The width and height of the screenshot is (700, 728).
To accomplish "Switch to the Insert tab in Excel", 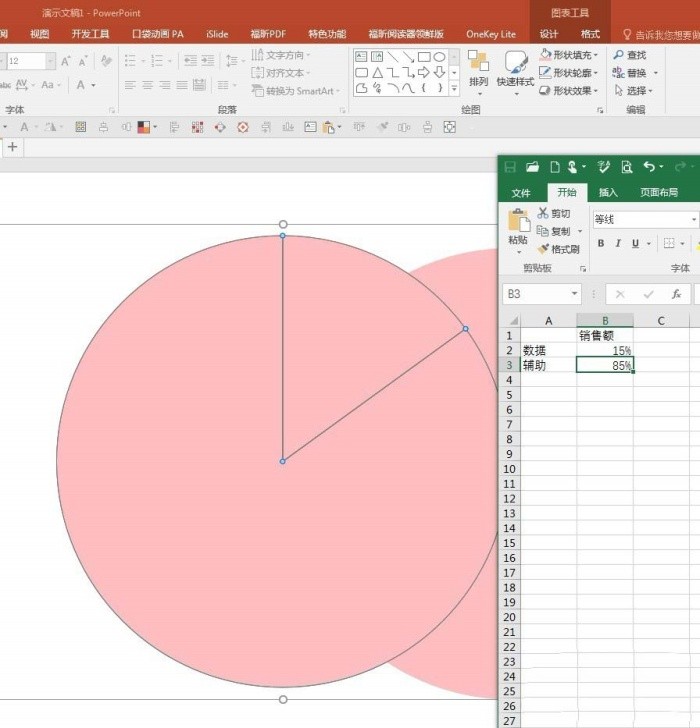I will tap(608, 192).
